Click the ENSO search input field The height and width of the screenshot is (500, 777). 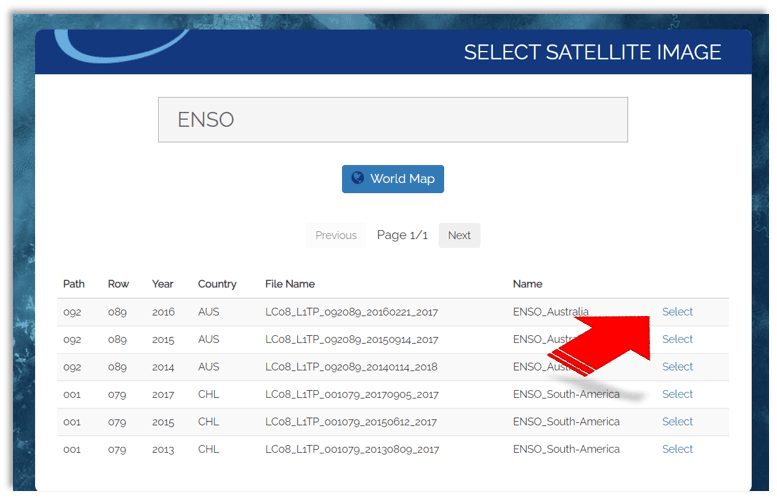click(392, 120)
